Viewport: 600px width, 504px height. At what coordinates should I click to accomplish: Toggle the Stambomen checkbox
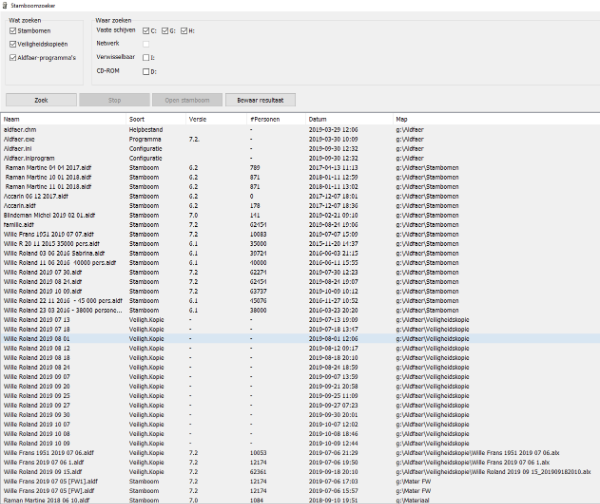(x=12, y=31)
